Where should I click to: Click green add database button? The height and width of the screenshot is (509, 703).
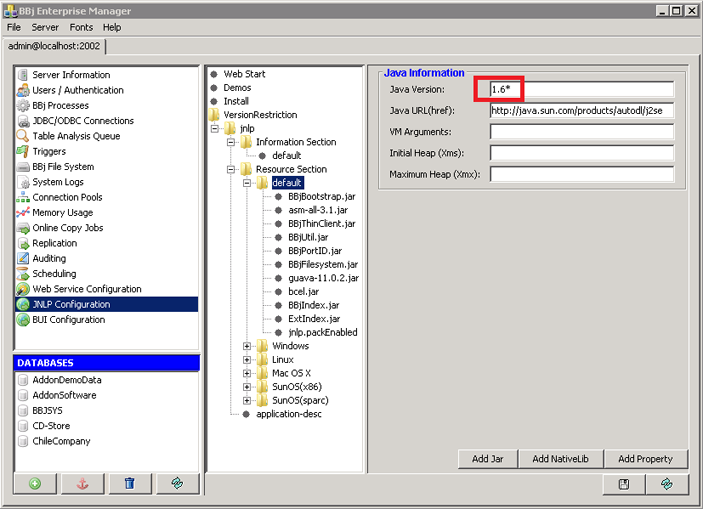35,483
